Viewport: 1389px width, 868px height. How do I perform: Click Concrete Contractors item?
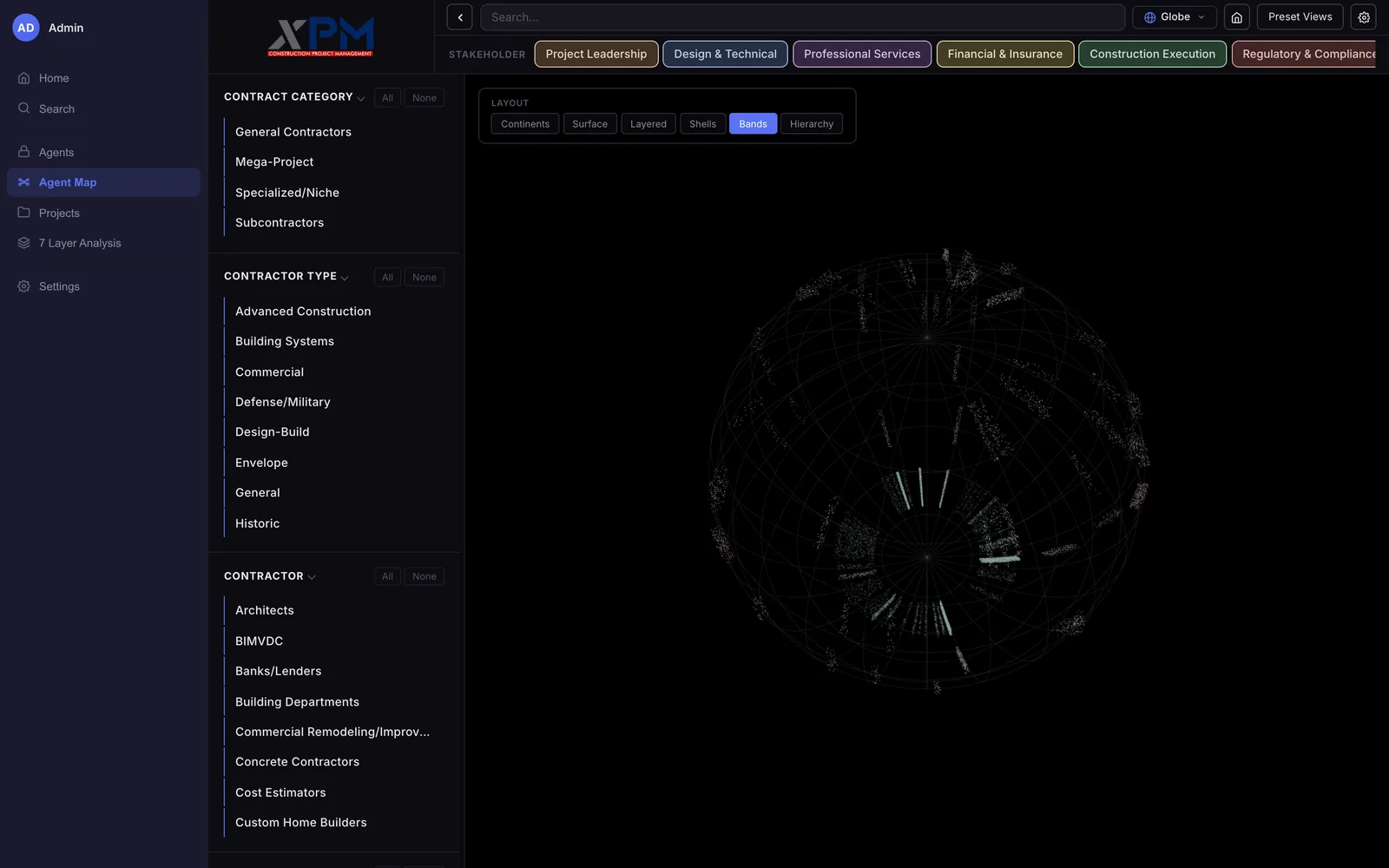(334, 762)
